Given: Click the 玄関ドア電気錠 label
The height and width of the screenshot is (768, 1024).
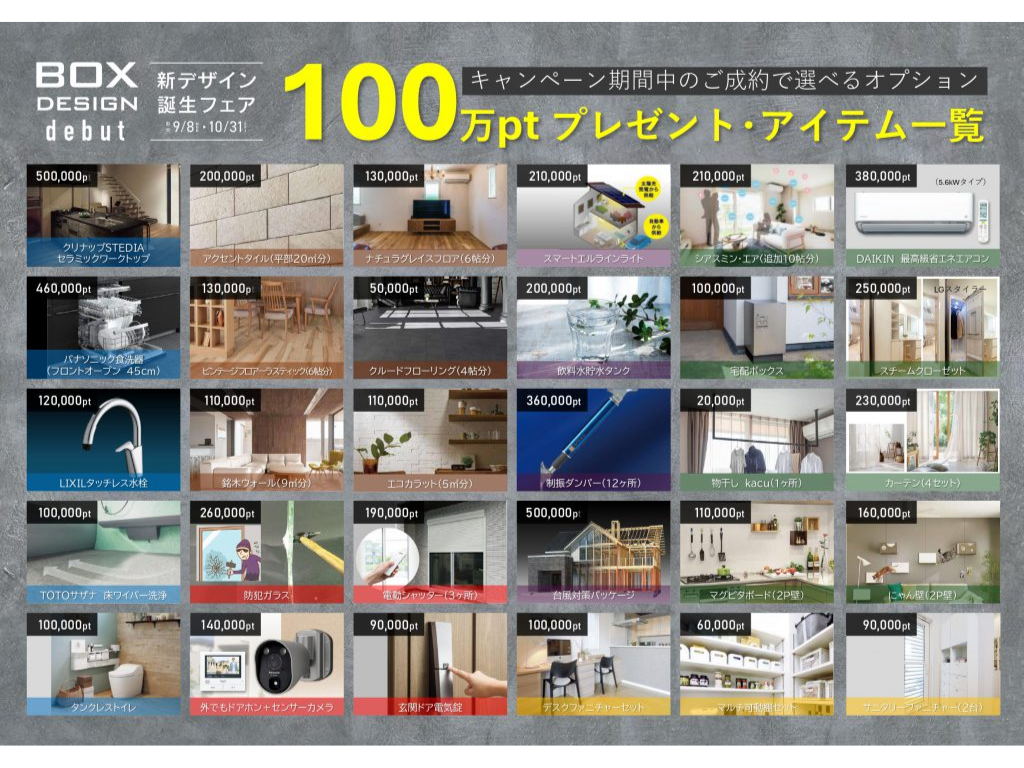Looking at the screenshot, I should 430,707.
